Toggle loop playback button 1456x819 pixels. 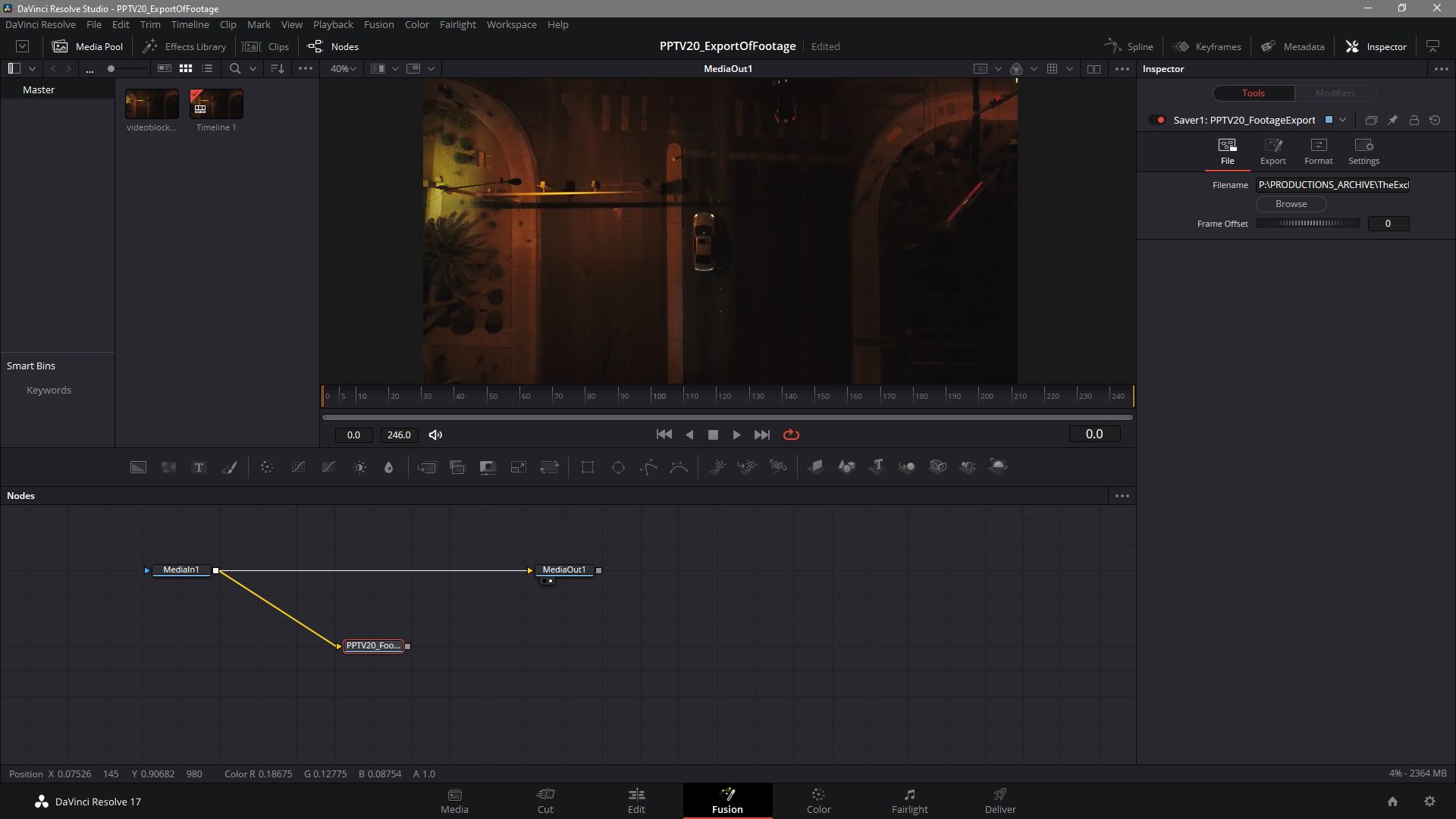(x=791, y=435)
